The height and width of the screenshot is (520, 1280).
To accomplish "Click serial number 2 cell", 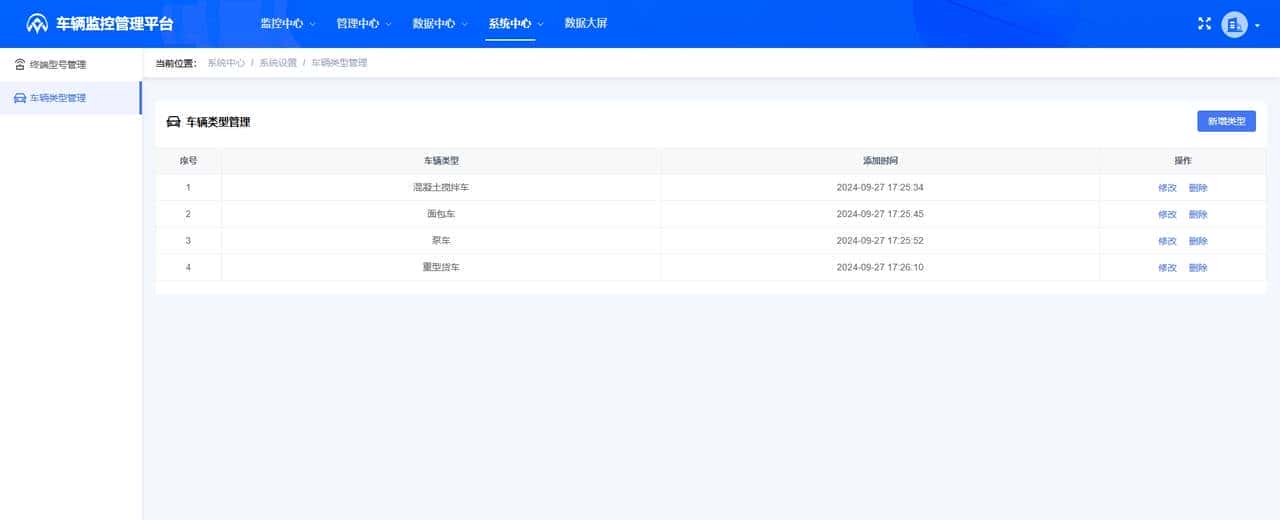I will (188, 214).
